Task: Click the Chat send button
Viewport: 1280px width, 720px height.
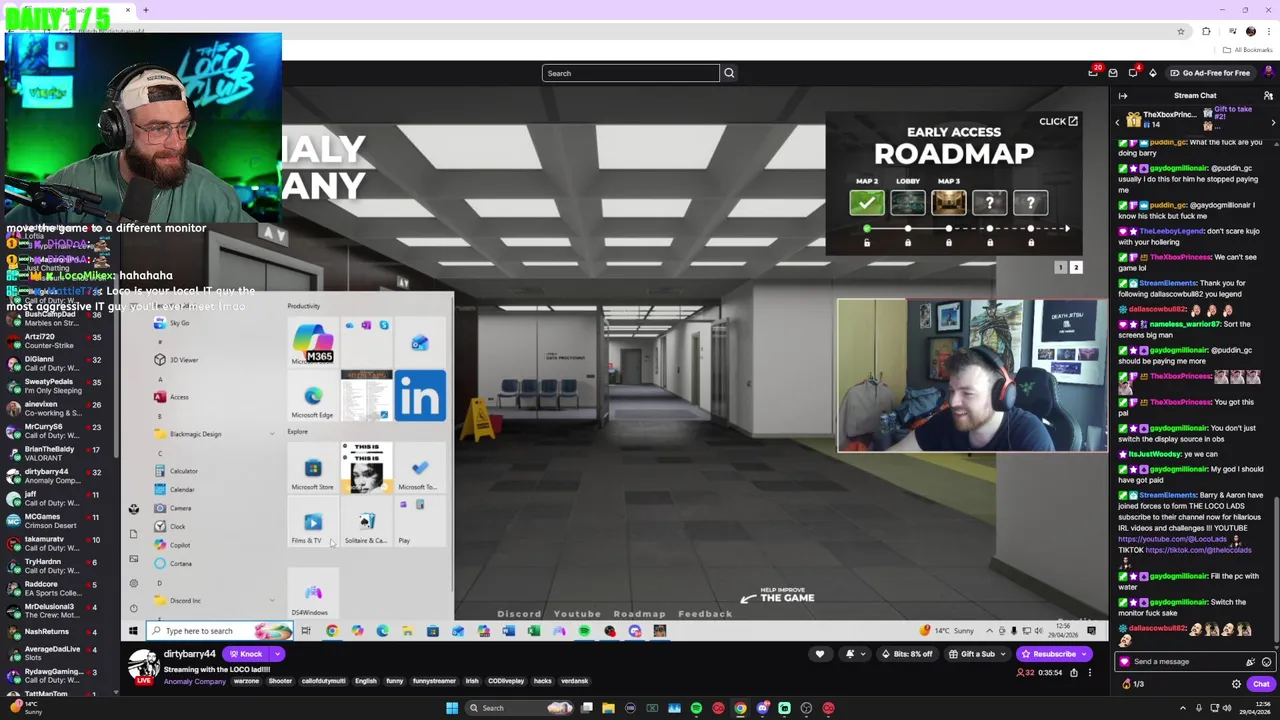Action: (1261, 684)
